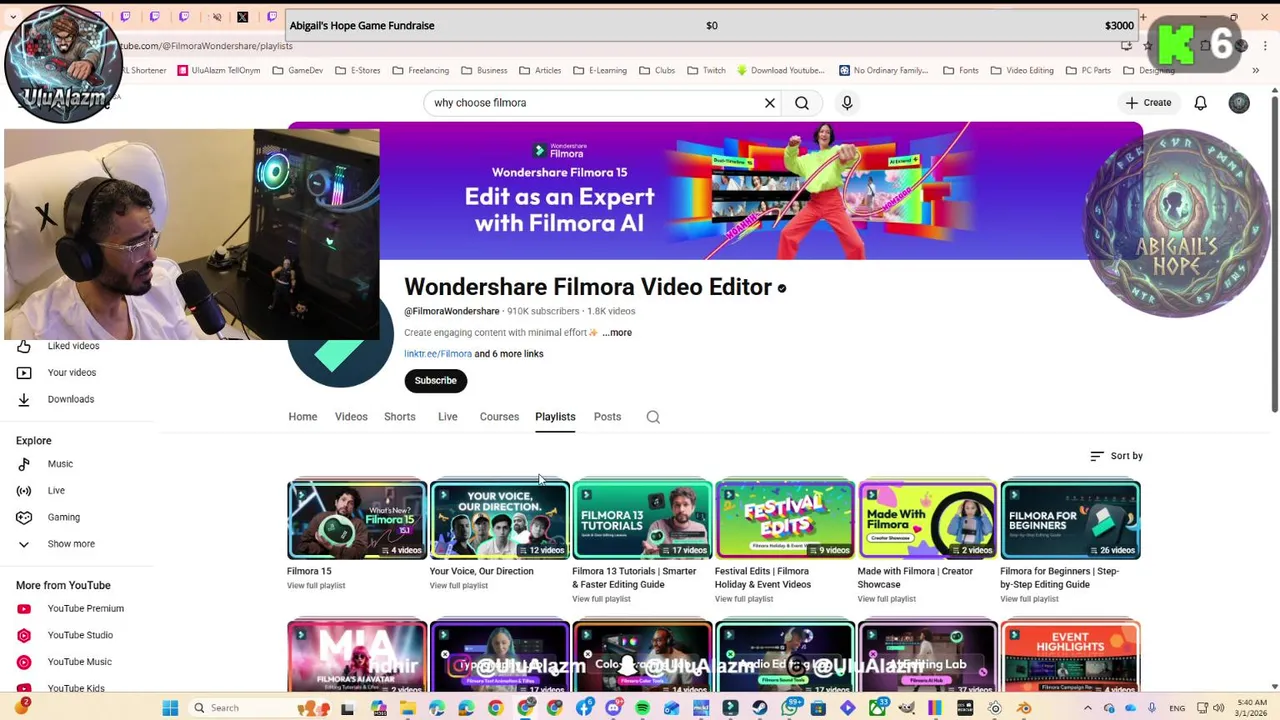Open the PC Parts bookmarks folder
Screen dimensions: 1280x720
click(x=1088, y=71)
